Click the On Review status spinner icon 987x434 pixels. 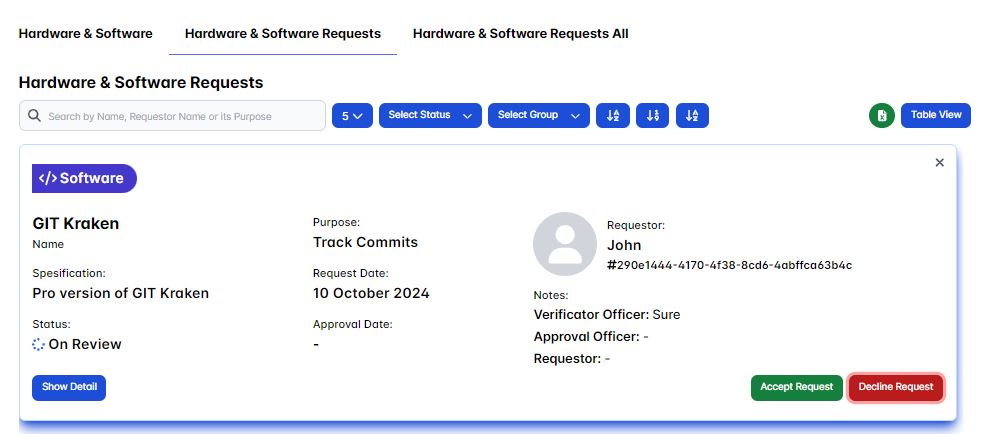[39, 344]
